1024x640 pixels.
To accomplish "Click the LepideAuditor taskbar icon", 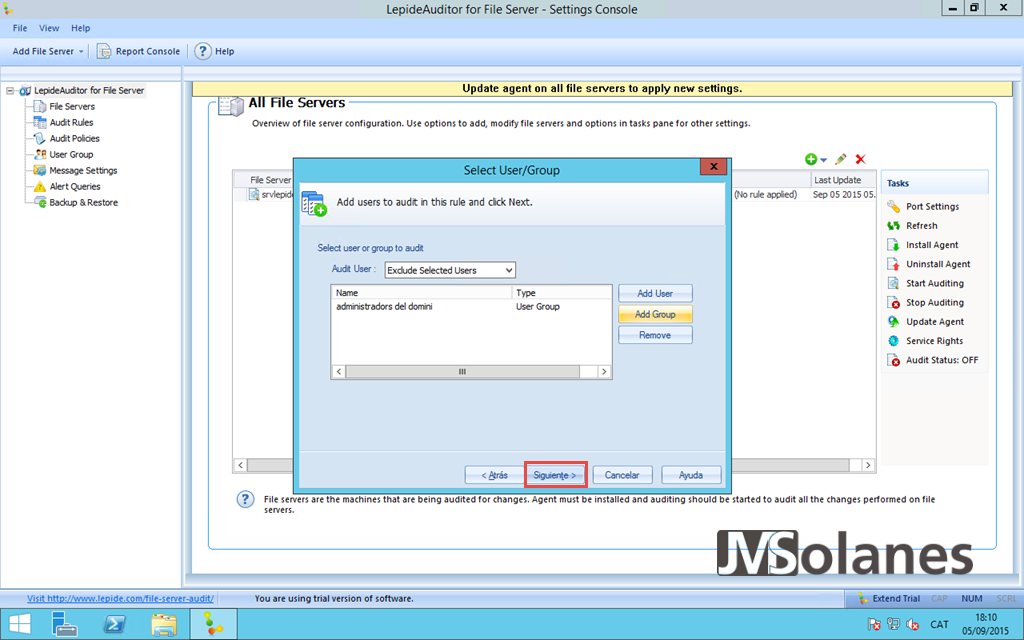I will tap(213, 624).
